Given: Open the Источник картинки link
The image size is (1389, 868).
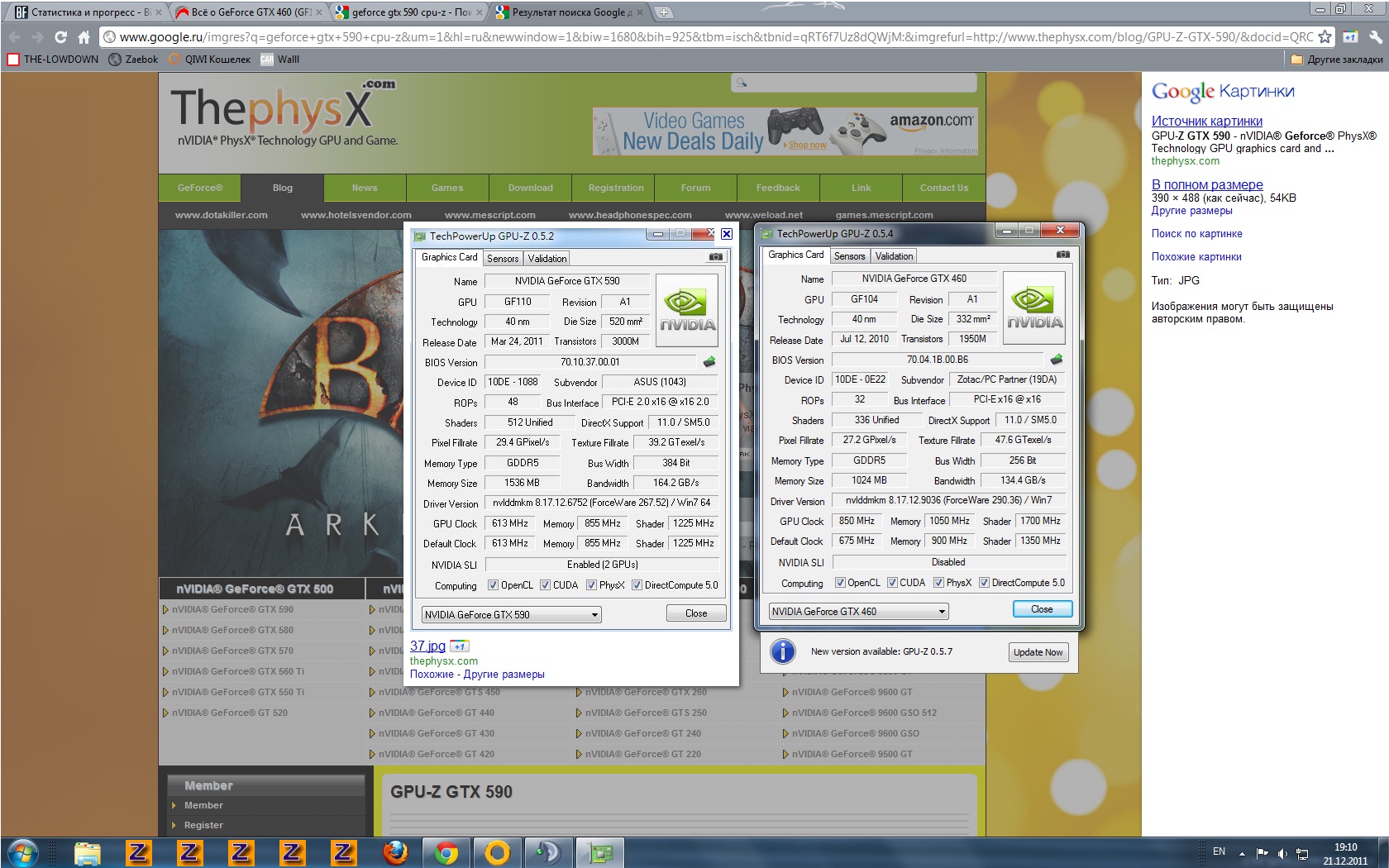Looking at the screenshot, I should 1206,121.
